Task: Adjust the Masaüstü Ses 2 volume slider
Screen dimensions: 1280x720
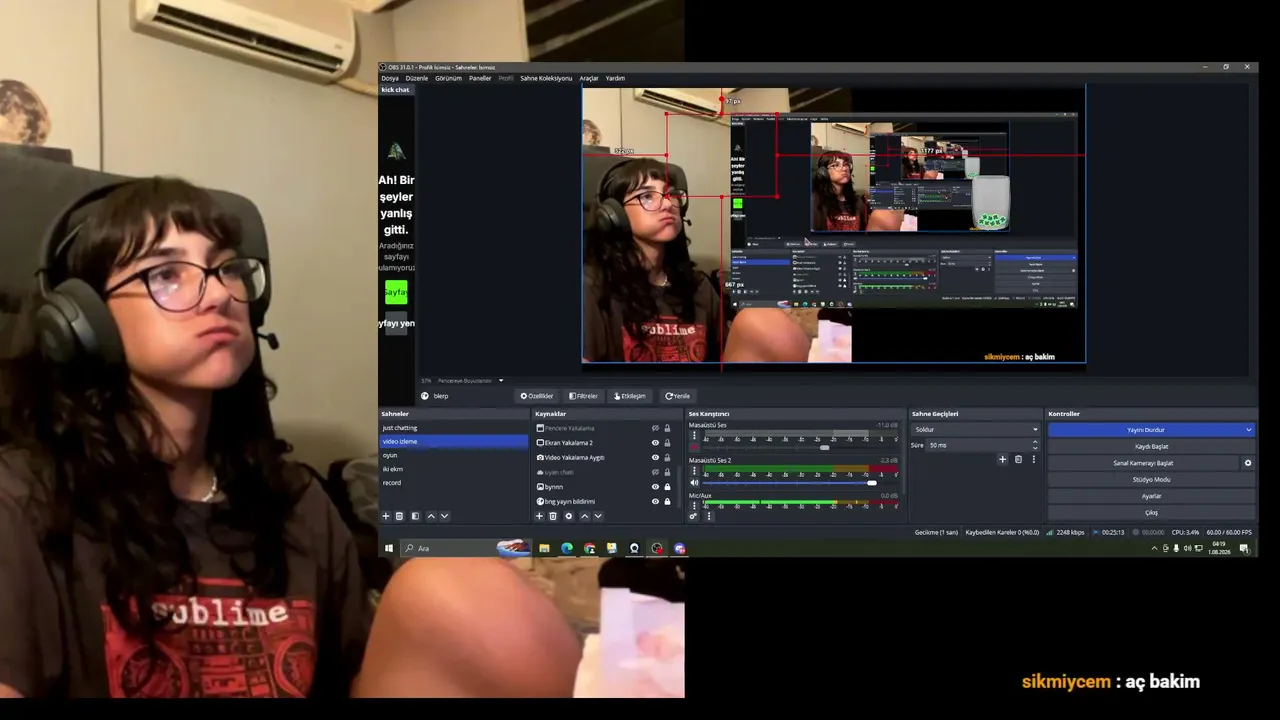Action: tap(872, 482)
